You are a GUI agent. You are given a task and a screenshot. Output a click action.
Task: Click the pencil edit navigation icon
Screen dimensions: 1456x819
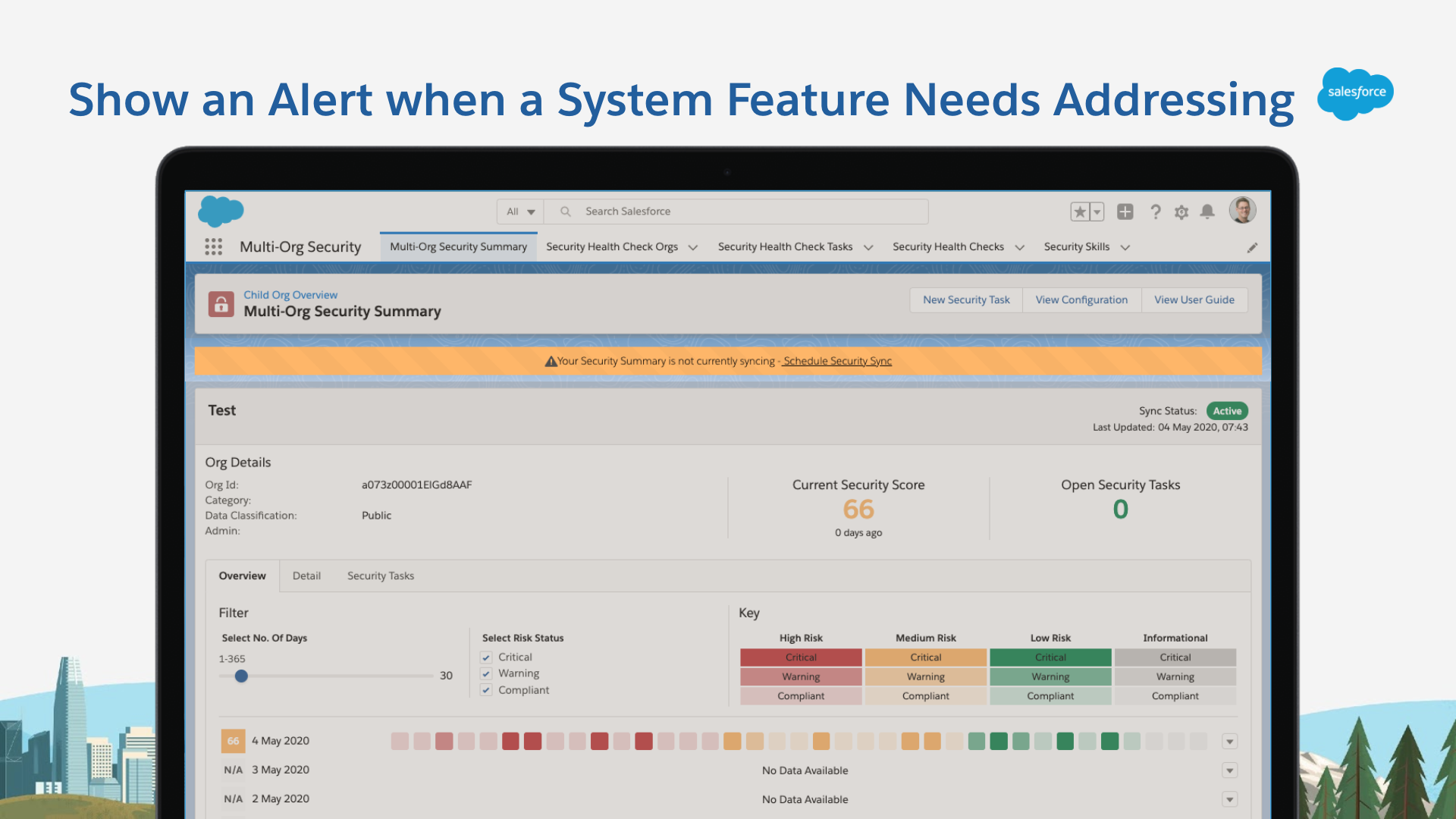tap(1252, 247)
